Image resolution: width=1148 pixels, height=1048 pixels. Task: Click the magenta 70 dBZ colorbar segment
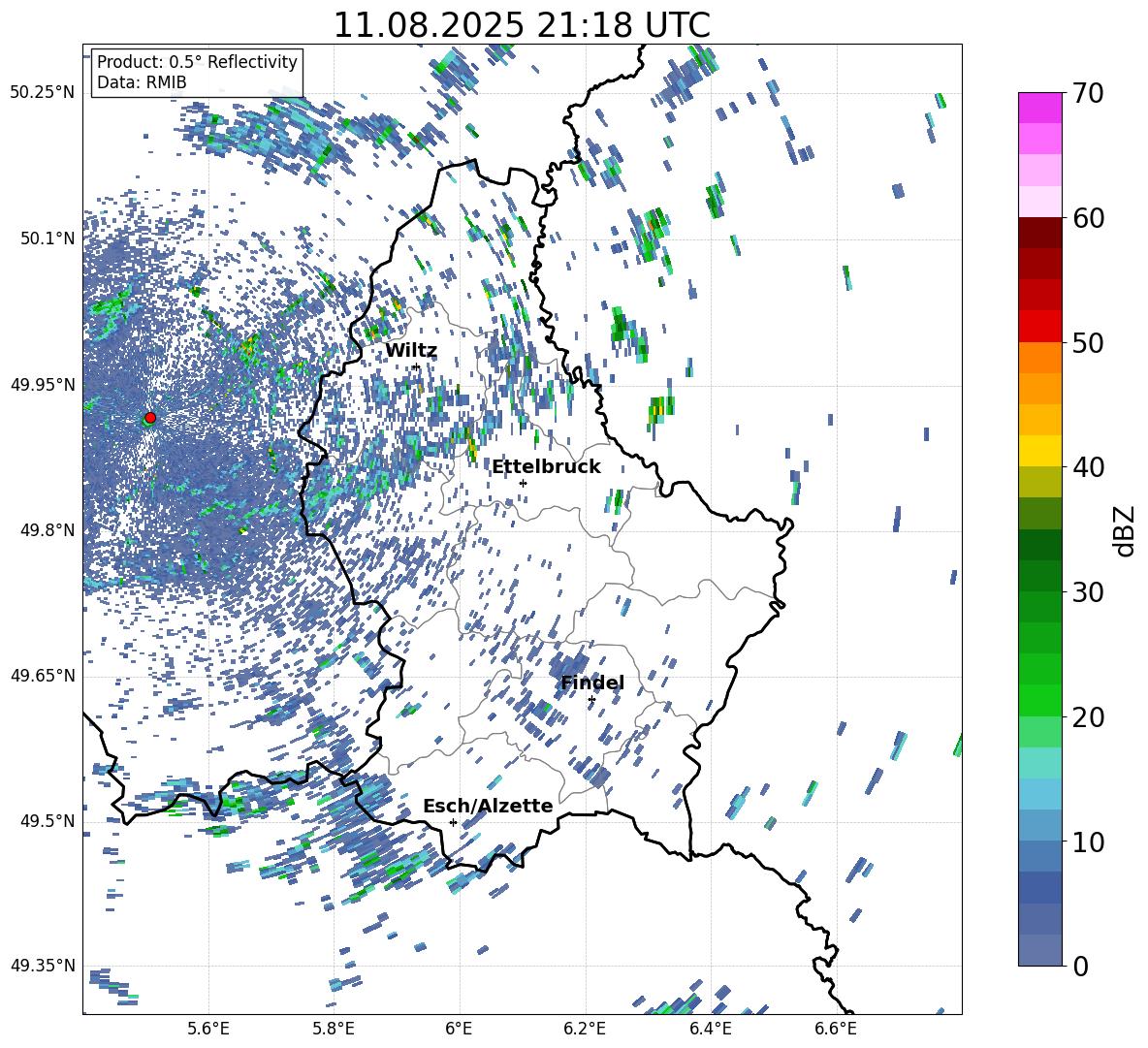pyautogui.click(x=1039, y=108)
